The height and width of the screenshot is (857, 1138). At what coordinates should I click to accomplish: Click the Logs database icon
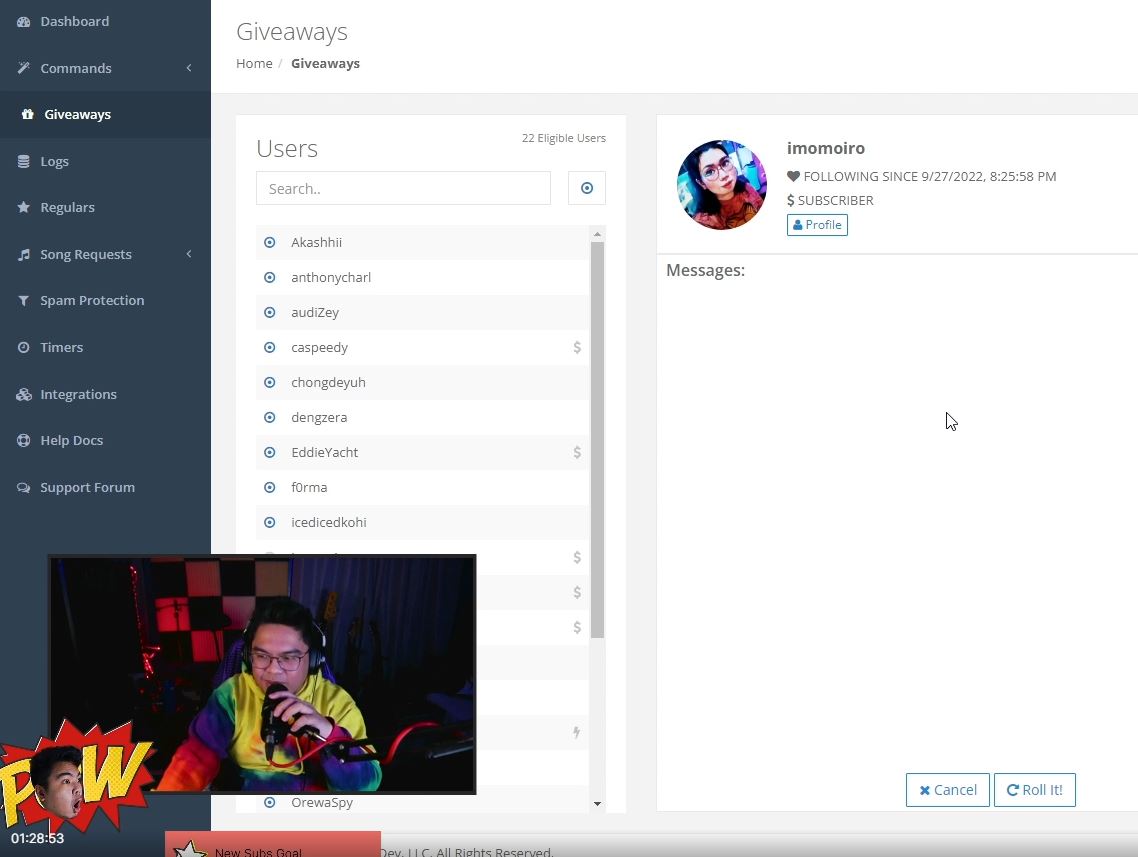point(24,161)
